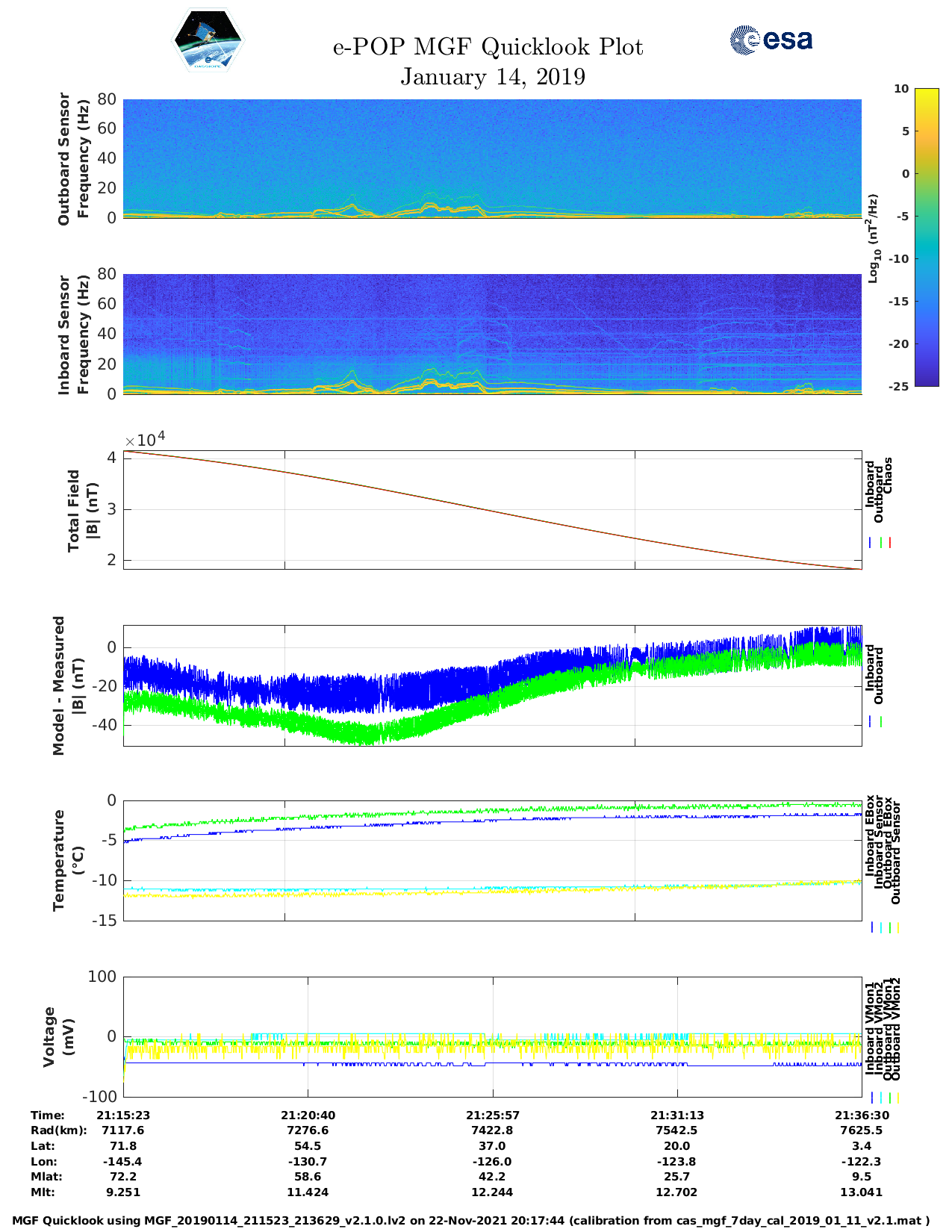Click green Outboard marker in Model-Measured legend
This screenshot has height=1232, width=952.
(881, 722)
